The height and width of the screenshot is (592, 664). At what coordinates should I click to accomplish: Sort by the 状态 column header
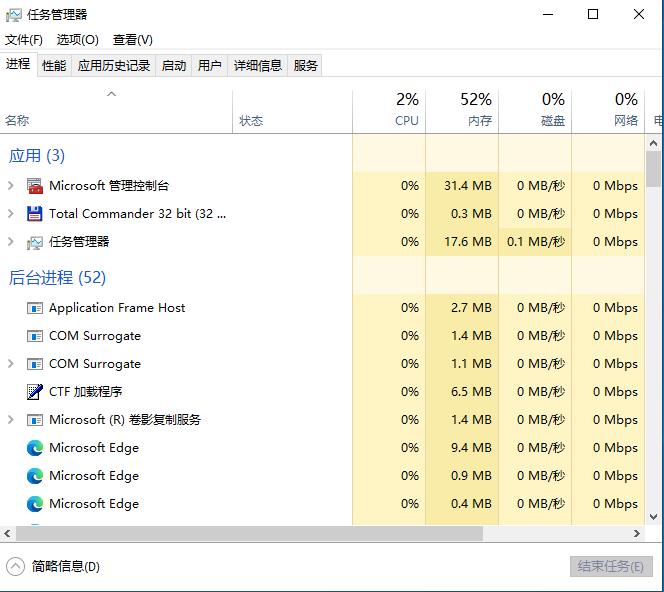pos(292,112)
